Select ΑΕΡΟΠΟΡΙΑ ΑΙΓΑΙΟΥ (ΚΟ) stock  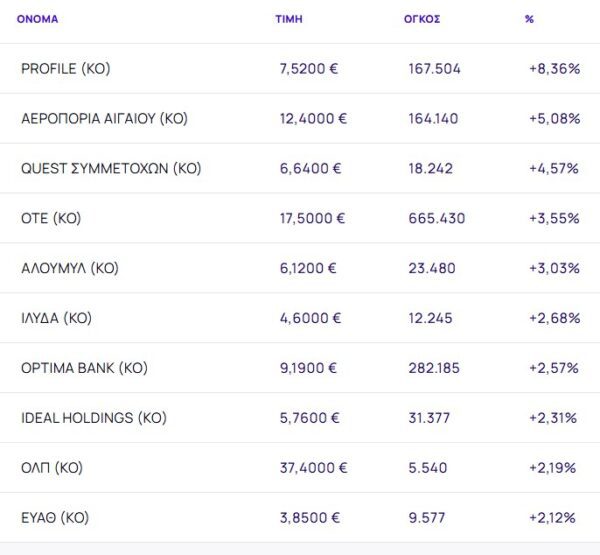click(x=104, y=118)
